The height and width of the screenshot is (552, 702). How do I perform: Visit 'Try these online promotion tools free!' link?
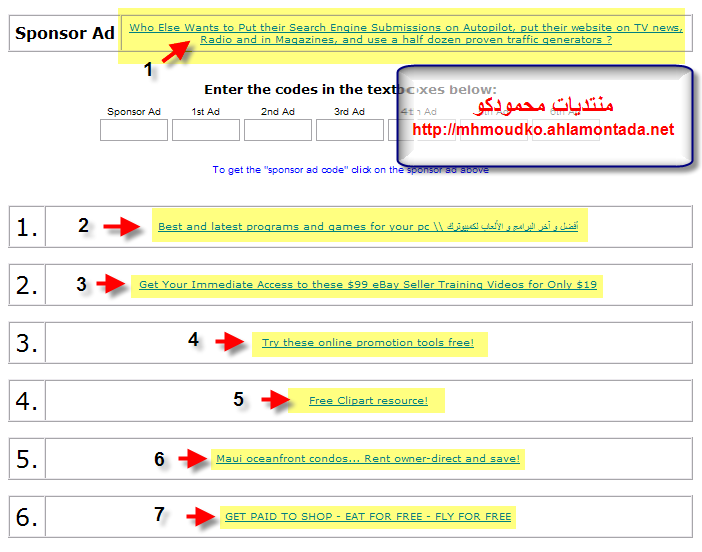(x=367, y=343)
